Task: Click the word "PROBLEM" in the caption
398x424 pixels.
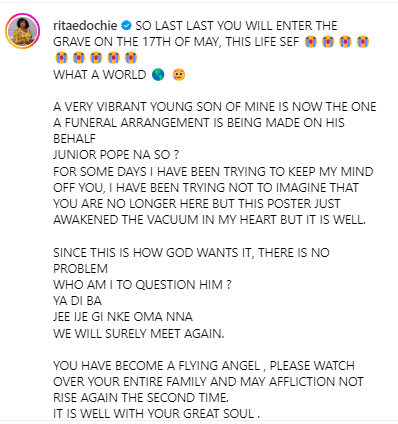Action: pyautogui.click(x=81, y=269)
